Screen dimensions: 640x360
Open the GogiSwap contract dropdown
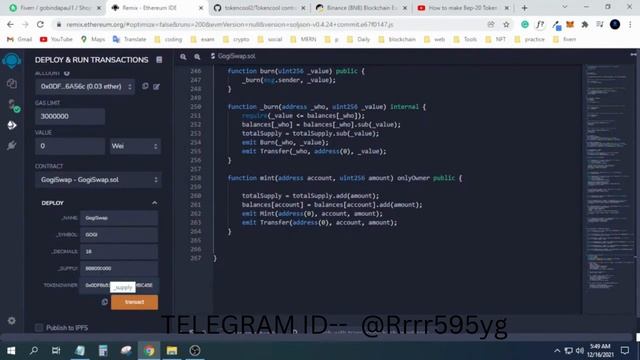pos(98,180)
